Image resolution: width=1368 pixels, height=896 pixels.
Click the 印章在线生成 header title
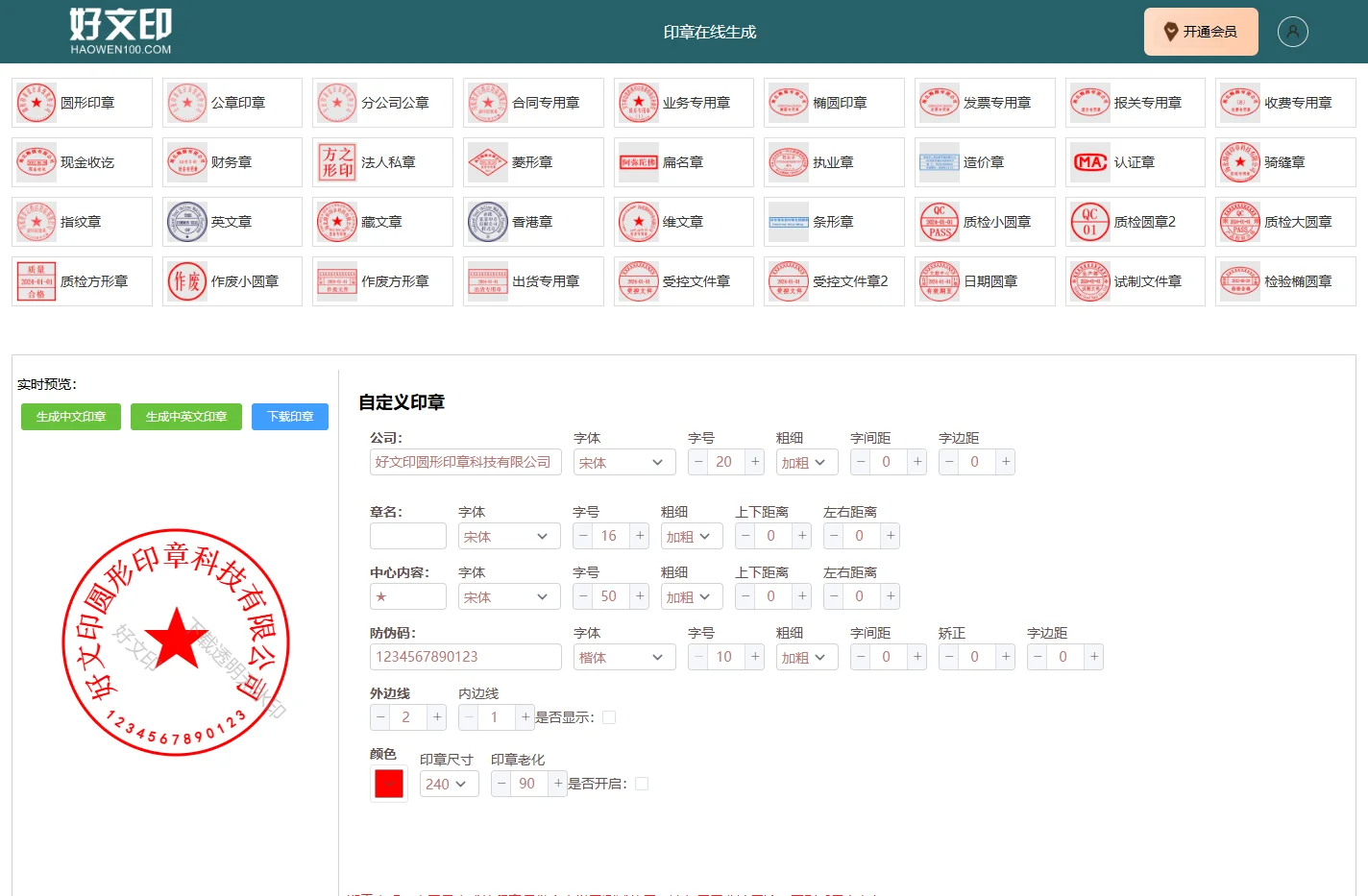click(x=710, y=32)
